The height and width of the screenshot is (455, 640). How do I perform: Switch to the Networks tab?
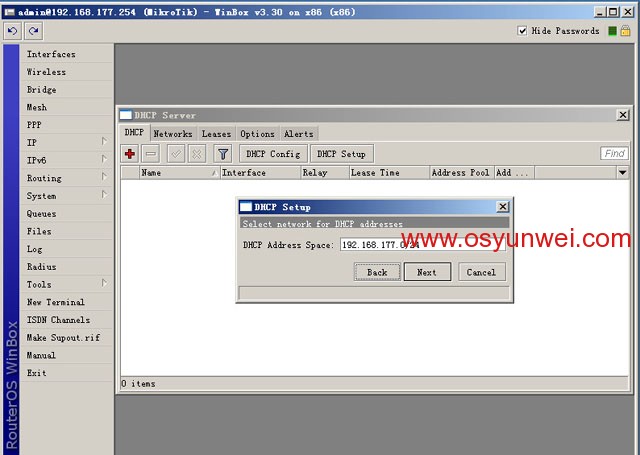click(x=173, y=134)
